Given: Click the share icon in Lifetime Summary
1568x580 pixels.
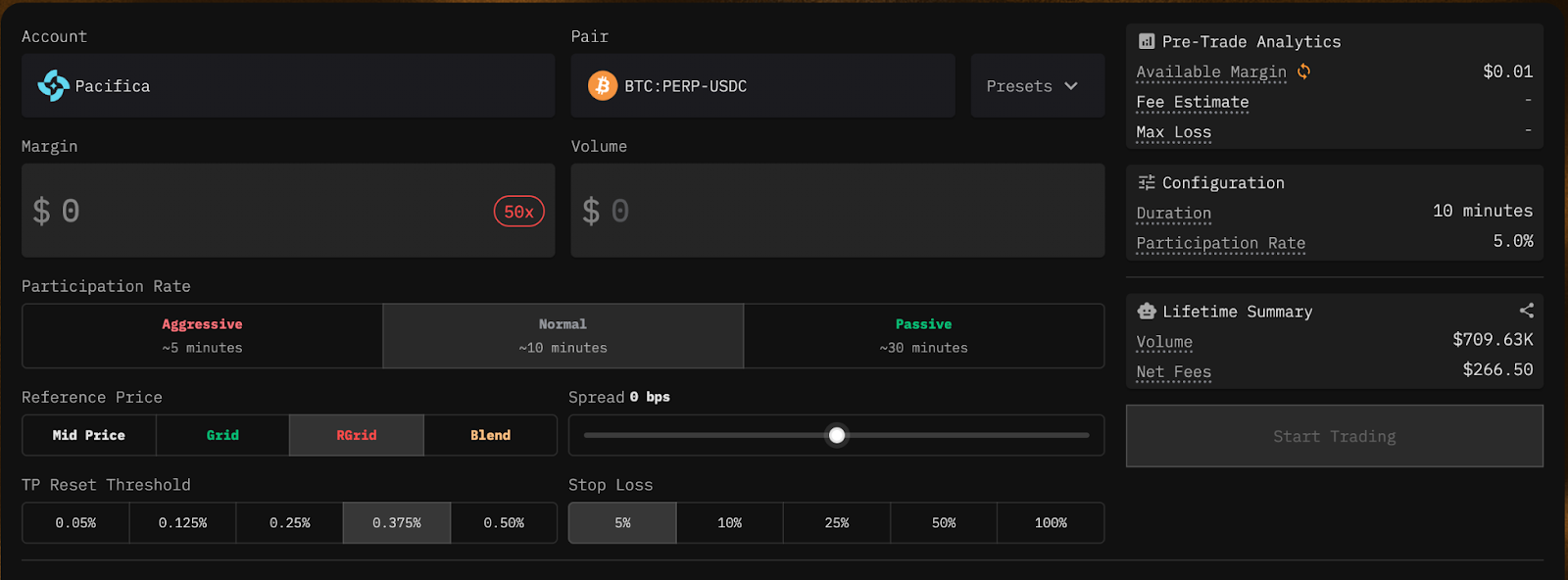Looking at the screenshot, I should point(1526,311).
